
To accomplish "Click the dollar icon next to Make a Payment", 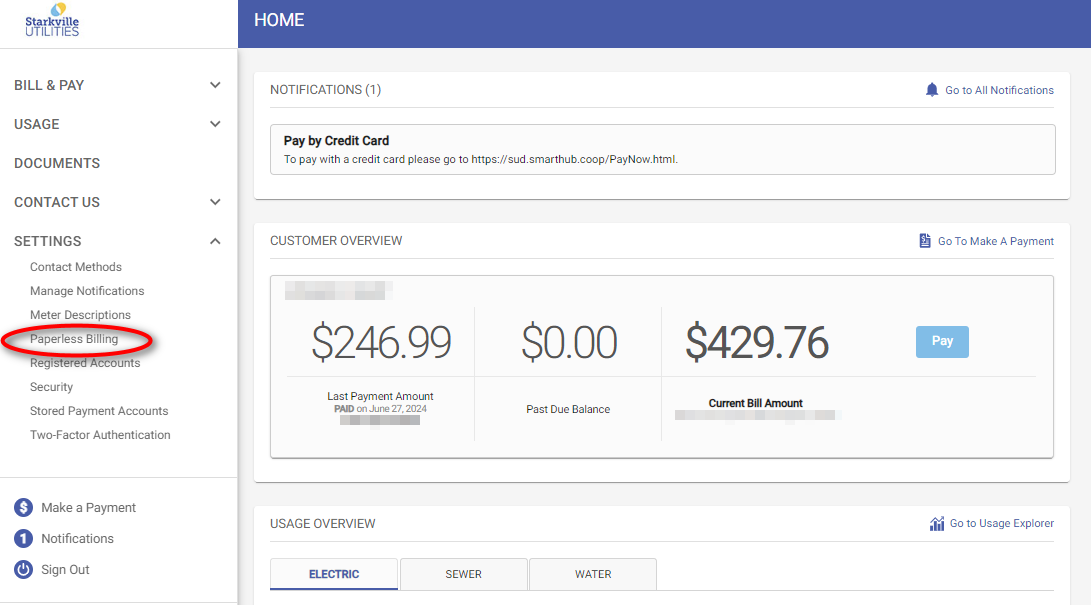I will pyautogui.click(x=24, y=508).
